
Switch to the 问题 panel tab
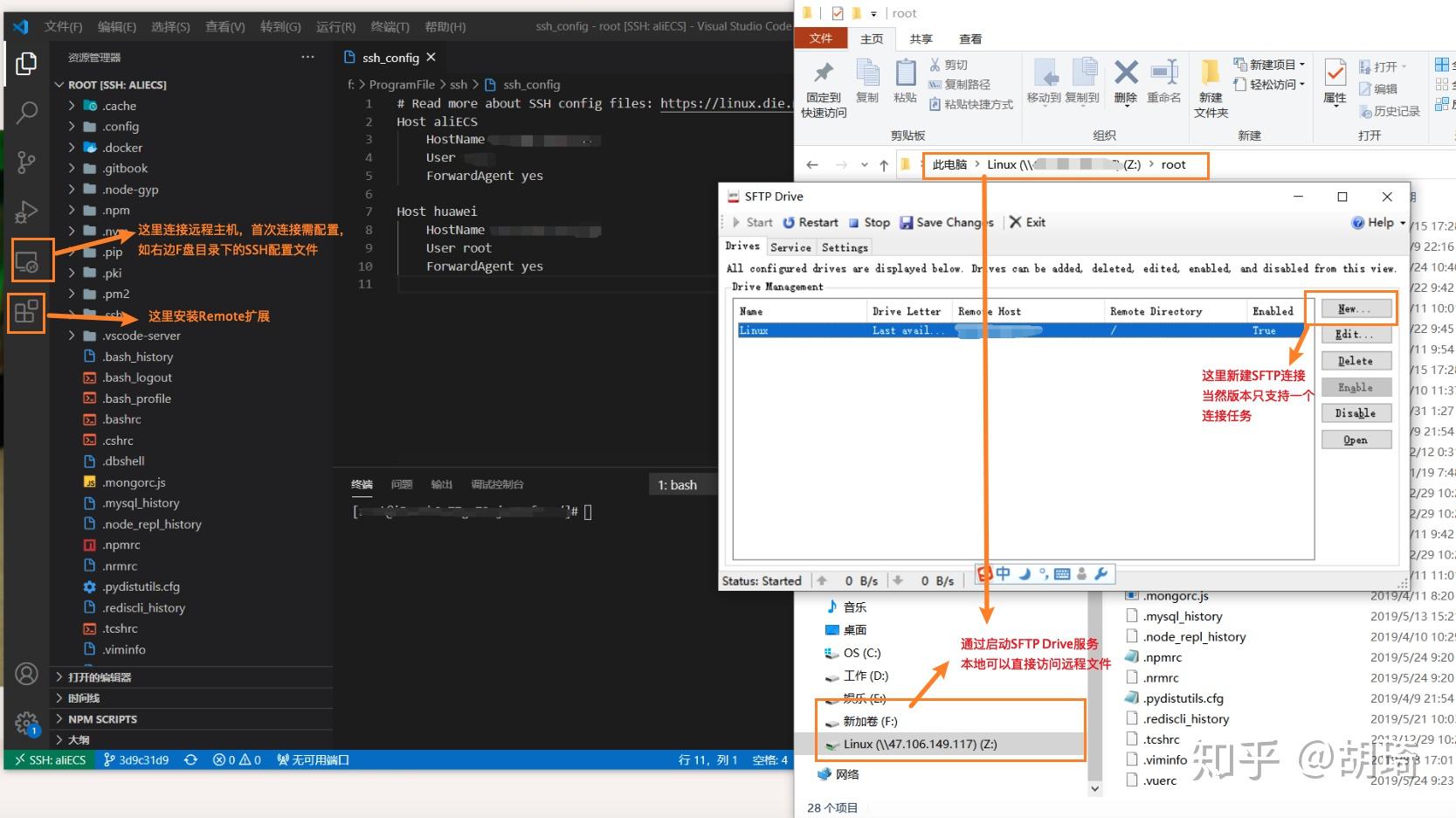point(402,484)
